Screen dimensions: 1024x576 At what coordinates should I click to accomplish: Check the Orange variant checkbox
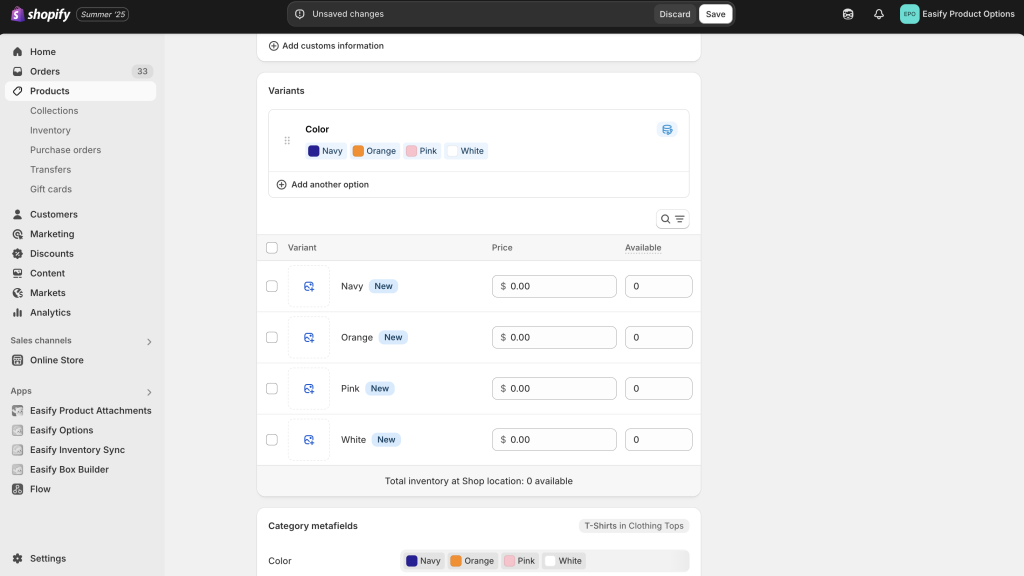pos(272,337)
